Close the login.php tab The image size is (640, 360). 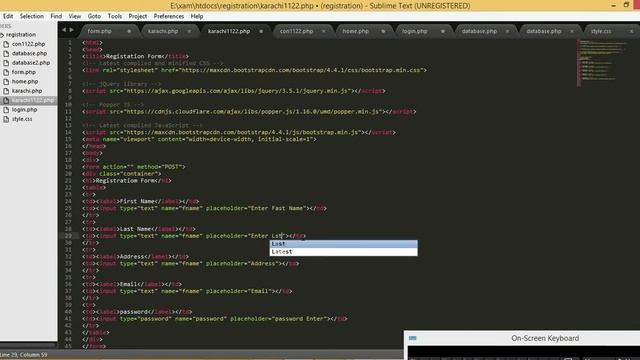click(442, 31)
